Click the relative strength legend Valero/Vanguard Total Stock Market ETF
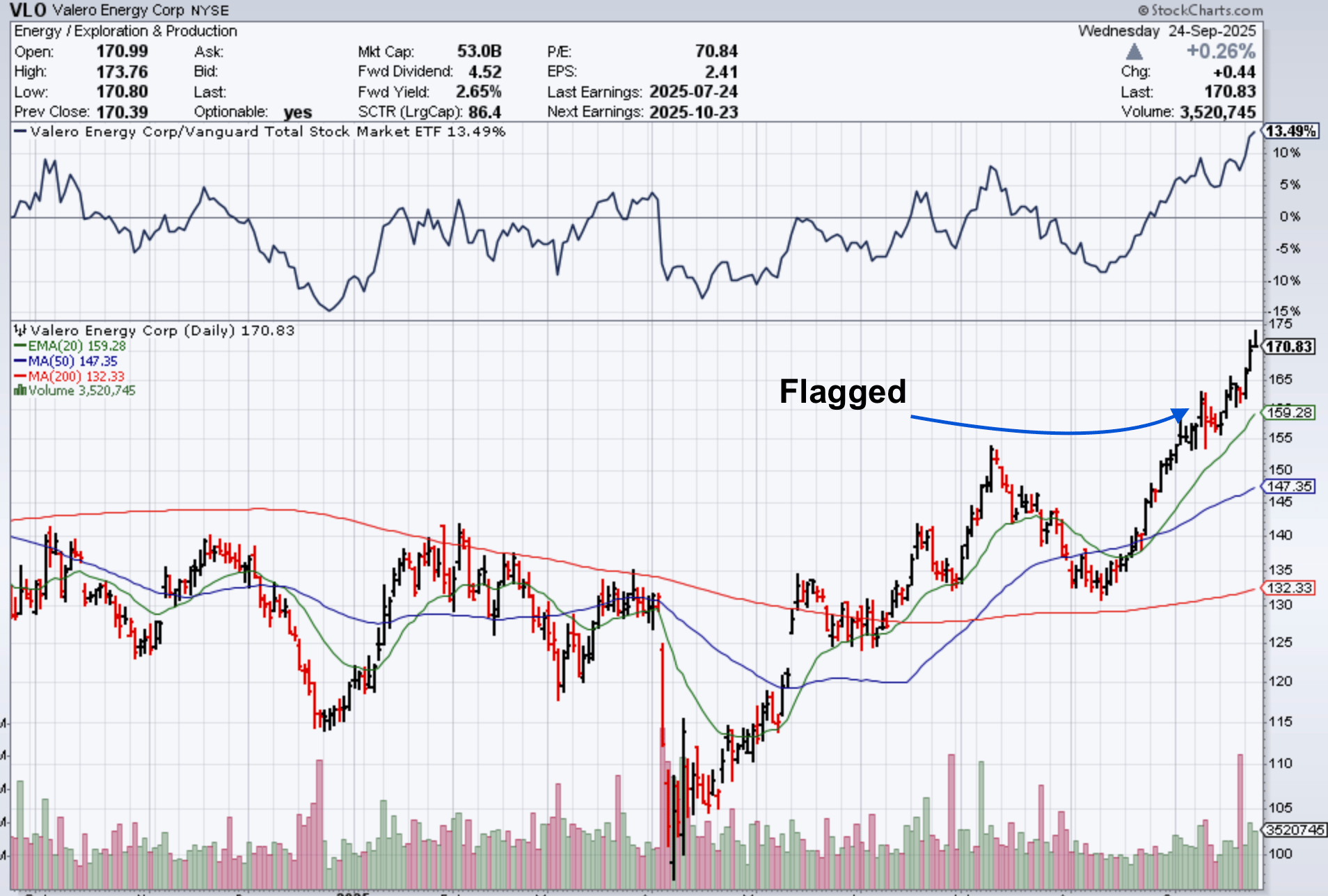This screenshot has width=1328, height=896. point(260,131)
